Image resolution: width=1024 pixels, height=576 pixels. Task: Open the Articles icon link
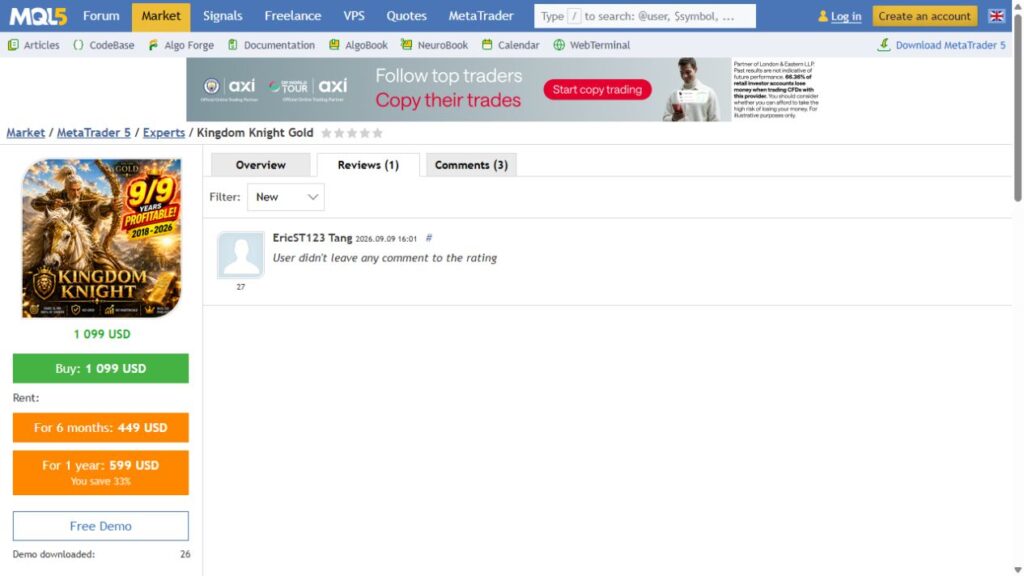pyautogui.click(x=13, y=45)
